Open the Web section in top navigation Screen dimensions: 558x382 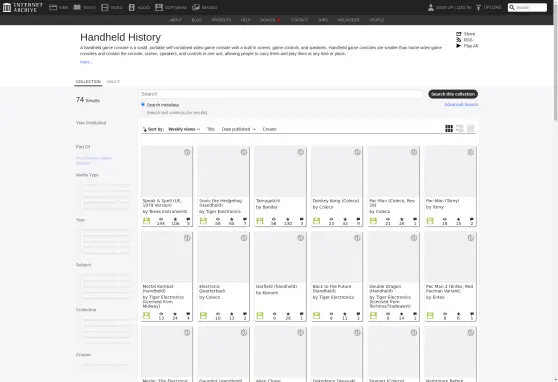point(58,7)
